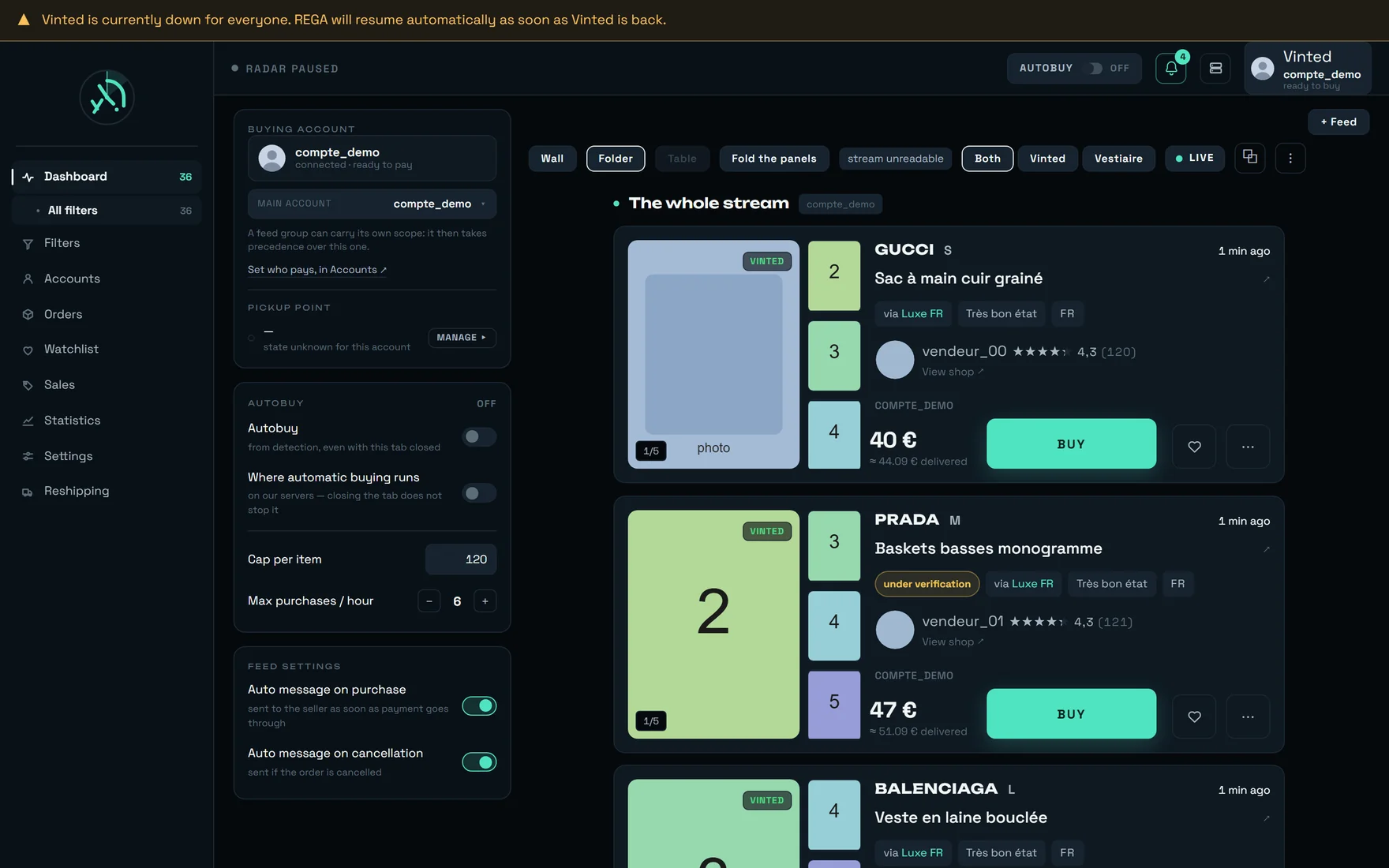
Task: Toggle the 'Where automatic buying runs' switch
Action: pos(479,493)
